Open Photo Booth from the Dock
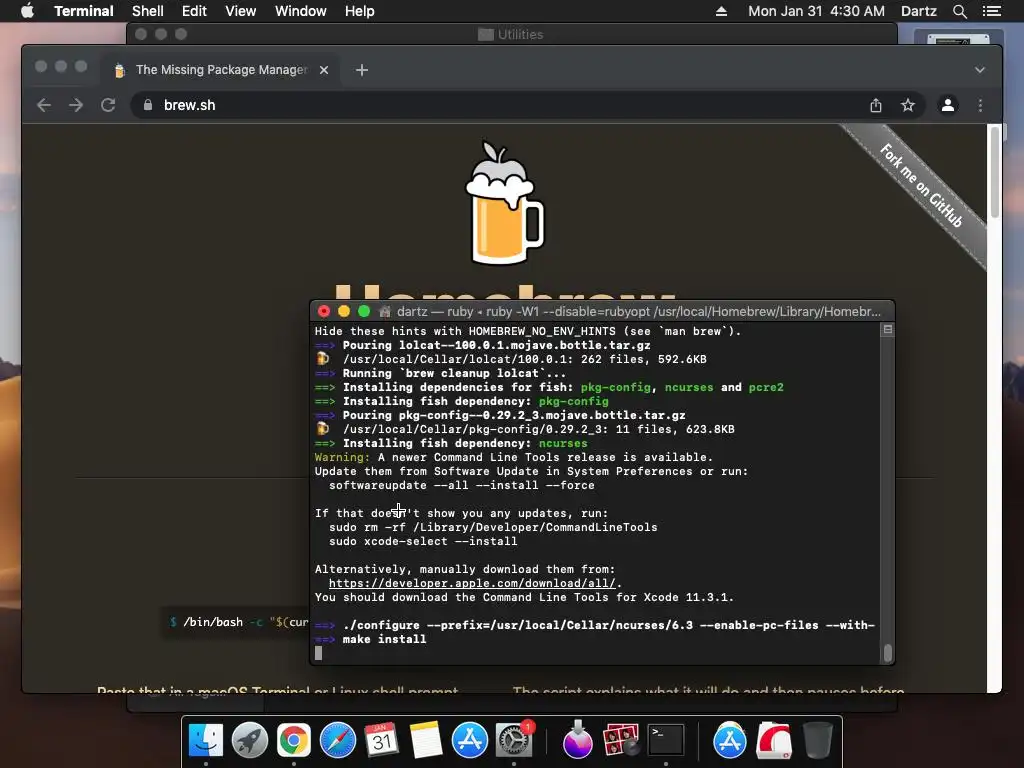 [x=621, y=740]
